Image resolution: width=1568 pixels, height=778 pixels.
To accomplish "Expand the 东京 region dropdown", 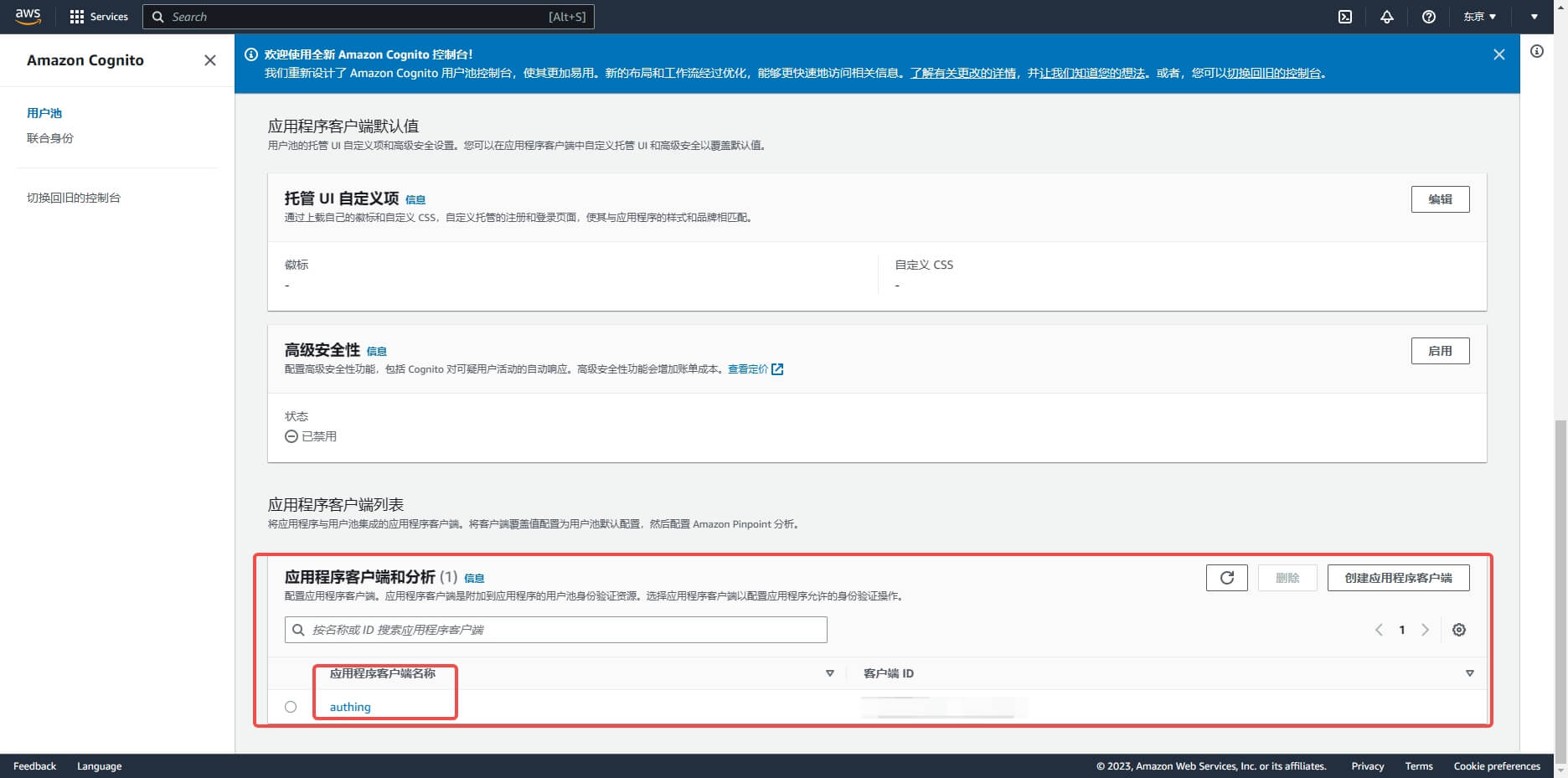I will pyautogui.click(x=1479, y=17).
